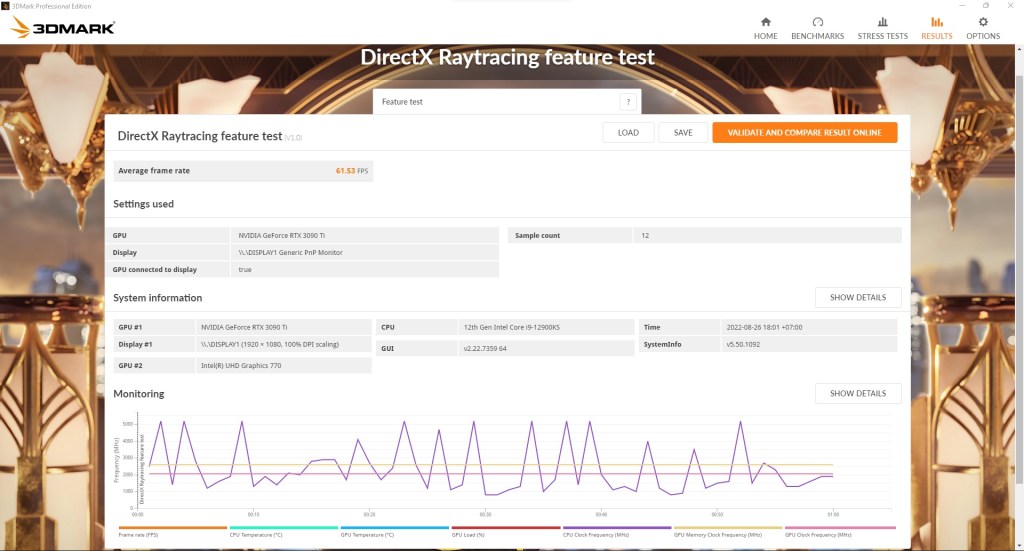The image size is (1024, 551).
Task: Select the Feature test field
Action: [507, 102]
